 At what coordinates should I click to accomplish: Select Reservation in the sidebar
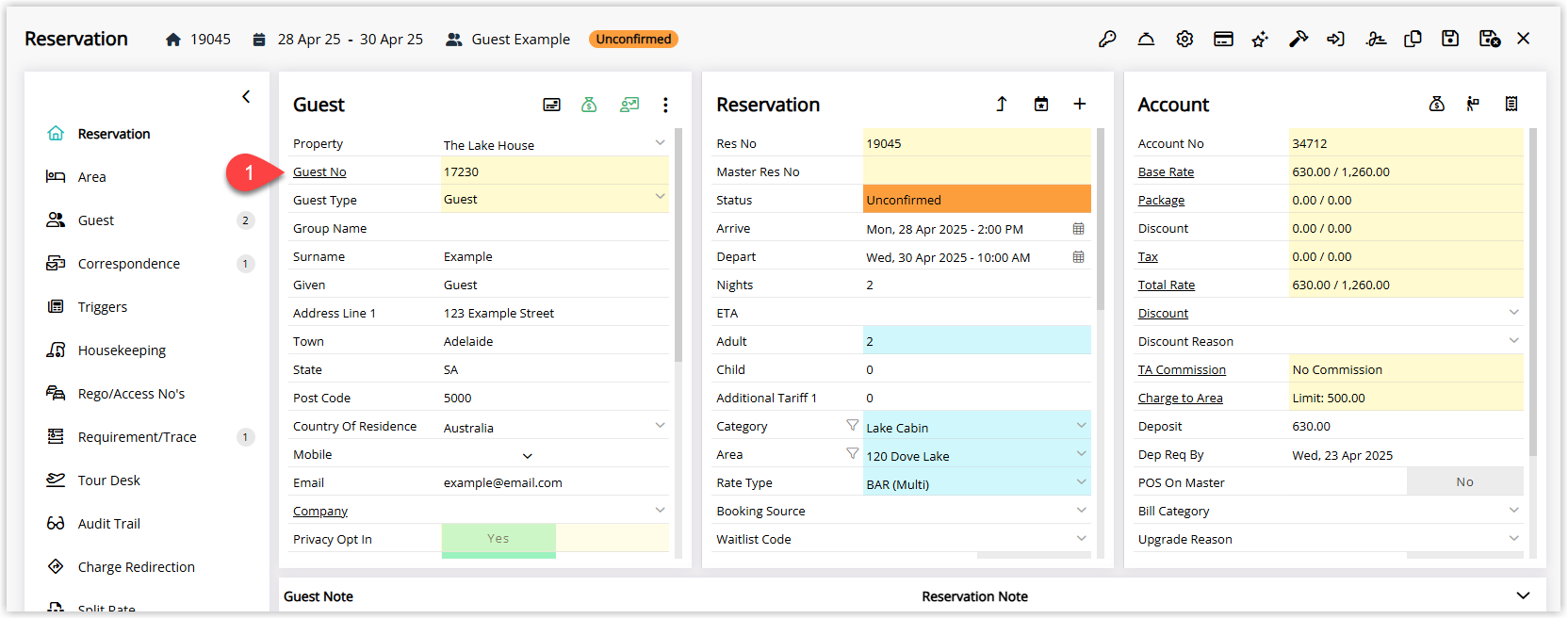coord(114,134)
